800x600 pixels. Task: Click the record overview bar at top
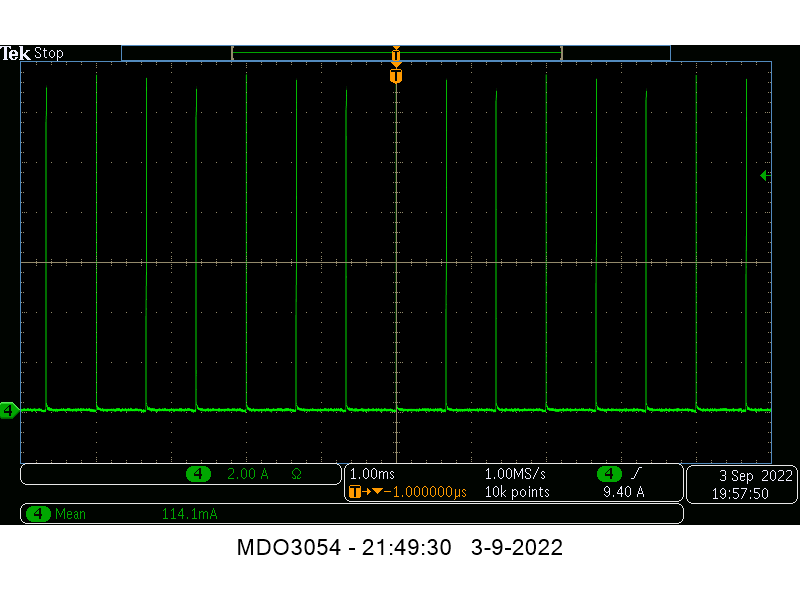[396, 53]
